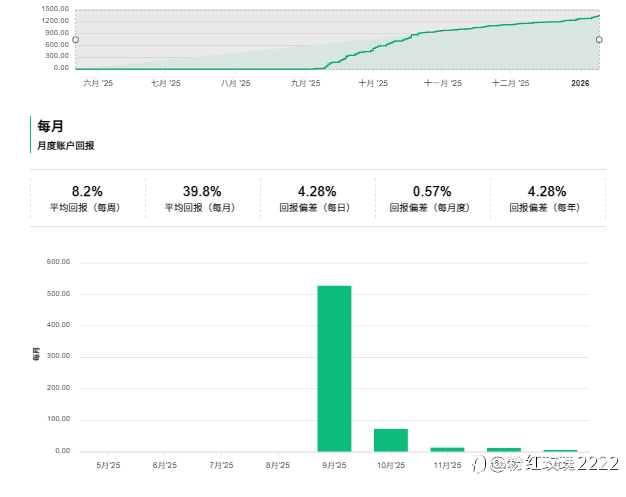Click the 5月'25 x-axis label
This screenshot has height=497, width=626.
108,465
